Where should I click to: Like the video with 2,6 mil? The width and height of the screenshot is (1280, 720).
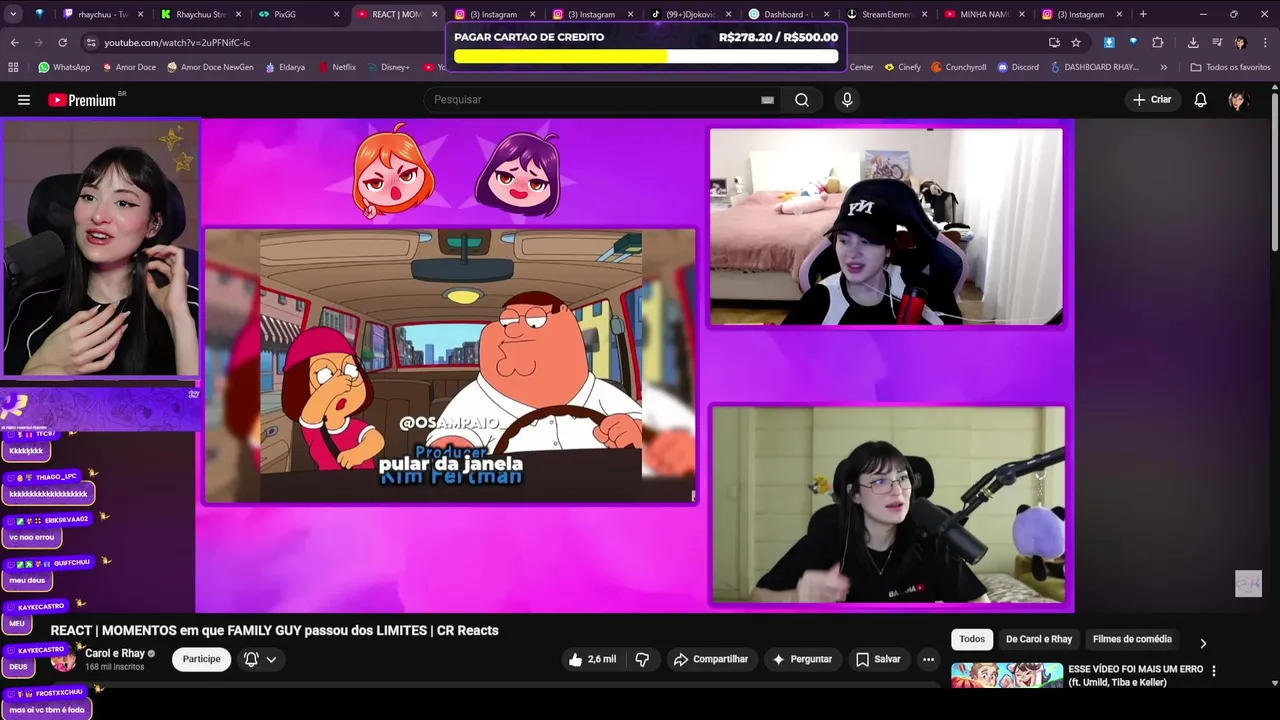(x=592, y=659)
